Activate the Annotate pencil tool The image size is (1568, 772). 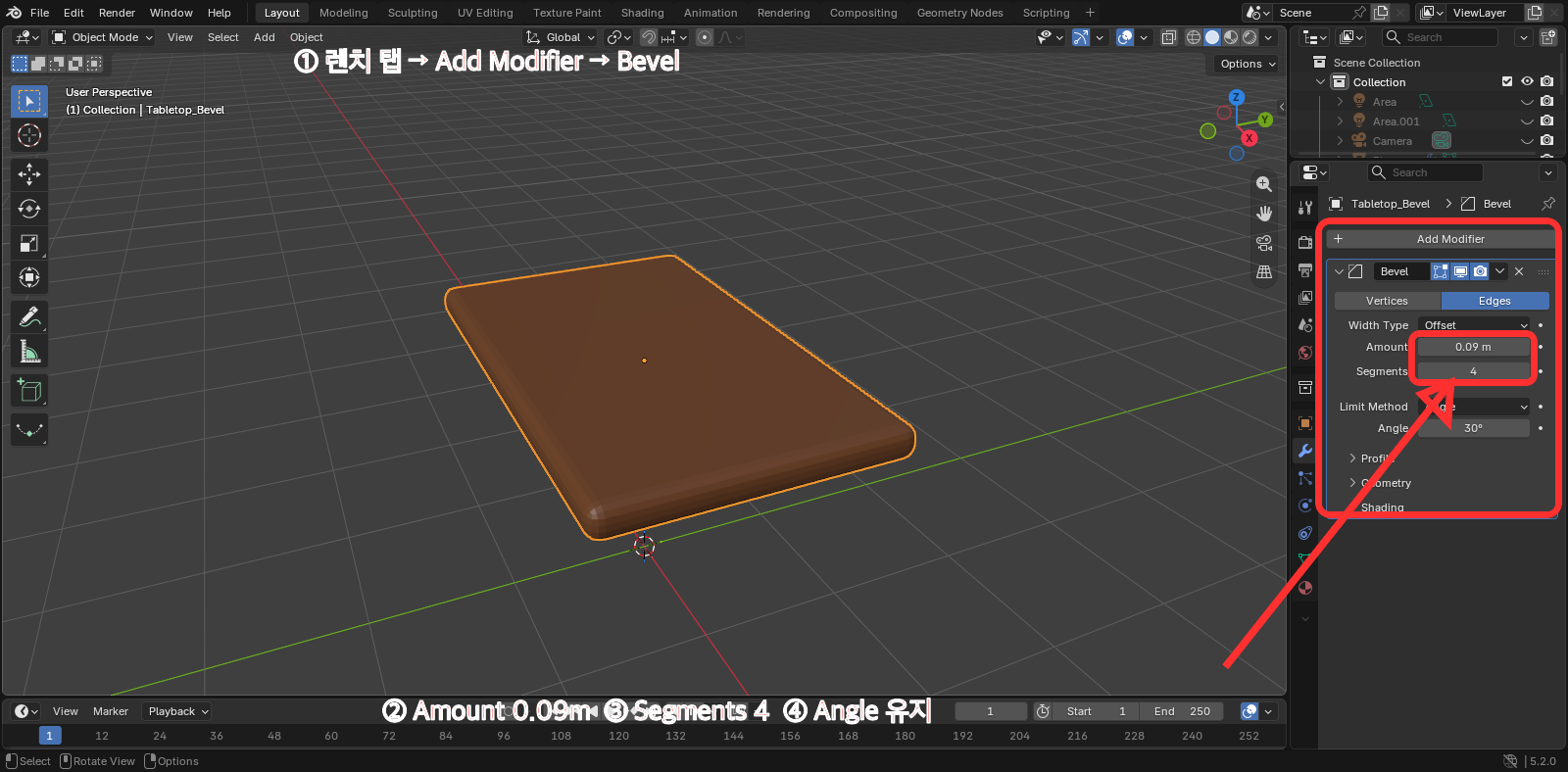tap(29, 317)
